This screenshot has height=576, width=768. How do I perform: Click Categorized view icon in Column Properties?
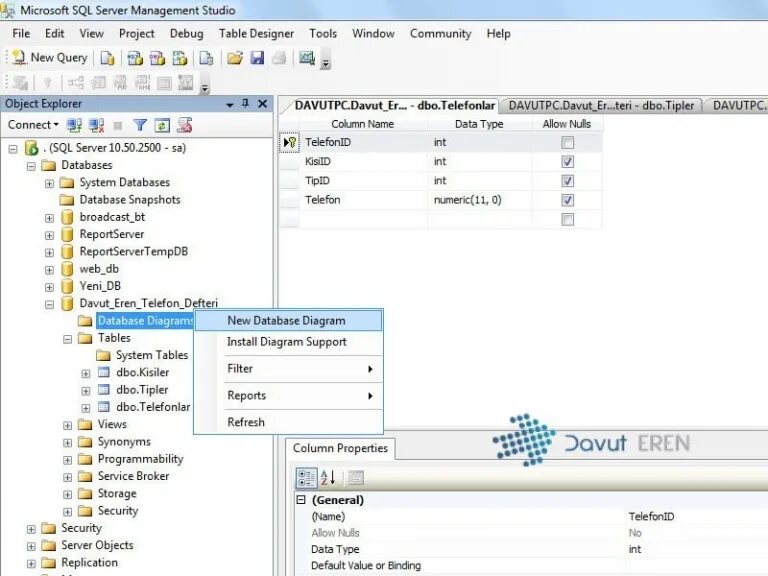pyautogui.click(x=306, y=478)
